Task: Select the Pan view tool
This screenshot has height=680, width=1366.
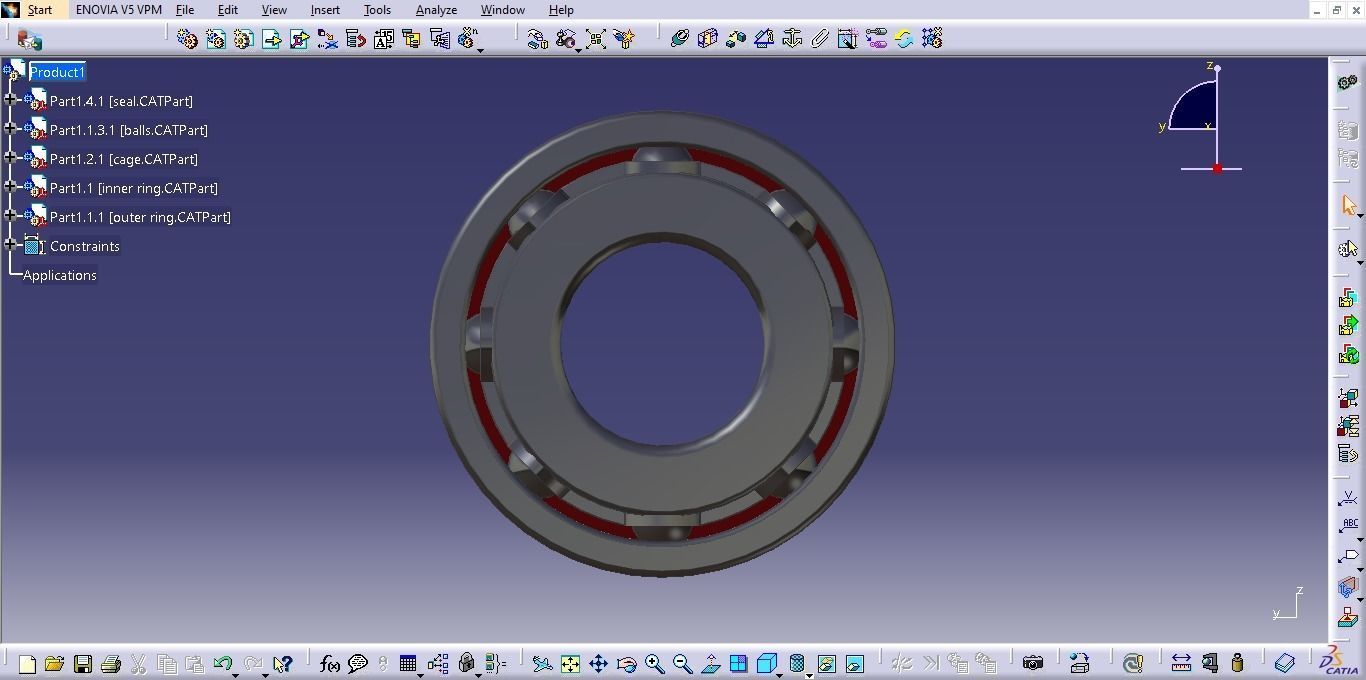Action: [x=598, y=664]
